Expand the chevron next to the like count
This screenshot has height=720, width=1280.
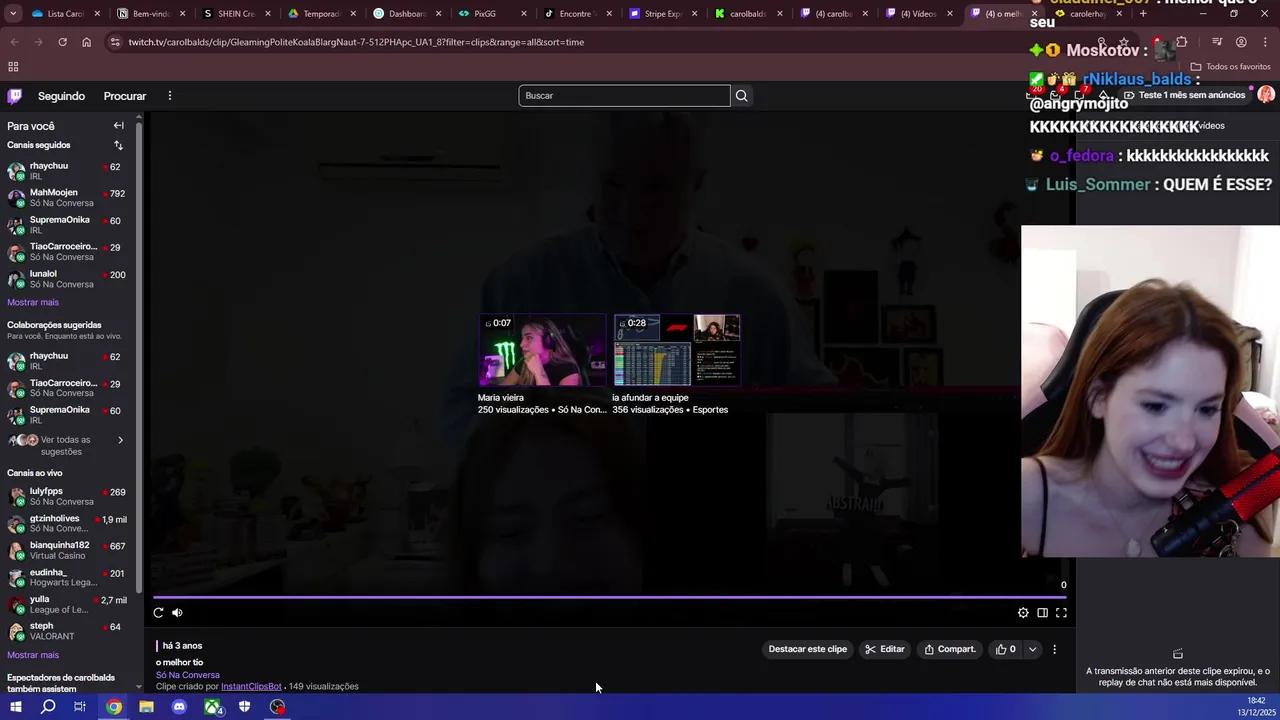pos(1032,649)
